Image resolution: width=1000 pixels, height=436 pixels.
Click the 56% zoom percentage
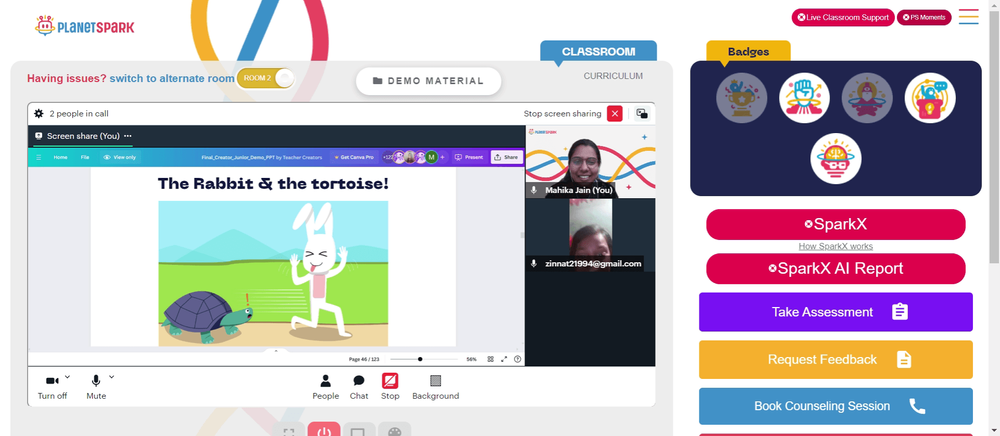(x=471, y=359)
